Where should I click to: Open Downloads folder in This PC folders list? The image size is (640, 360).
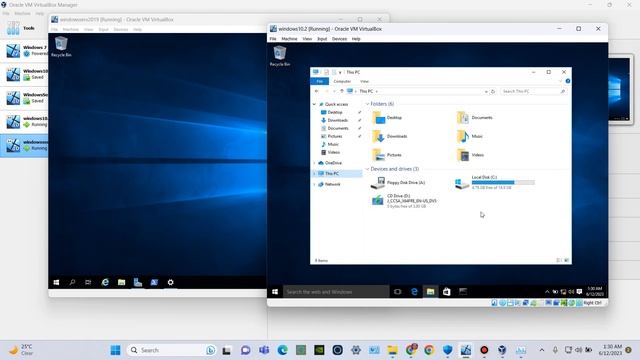click(x=389, y=136)
